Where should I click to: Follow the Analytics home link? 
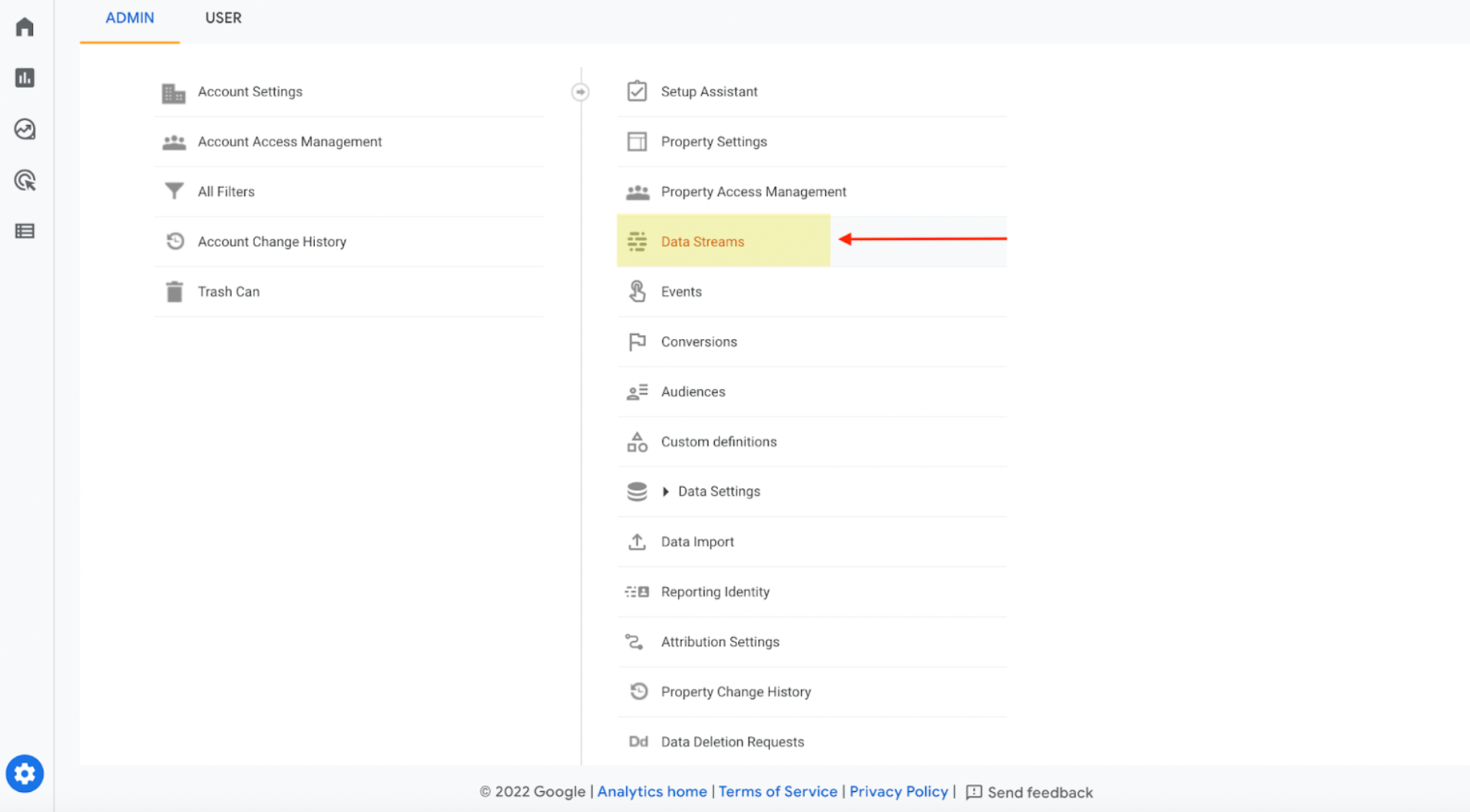click(652, 792)
